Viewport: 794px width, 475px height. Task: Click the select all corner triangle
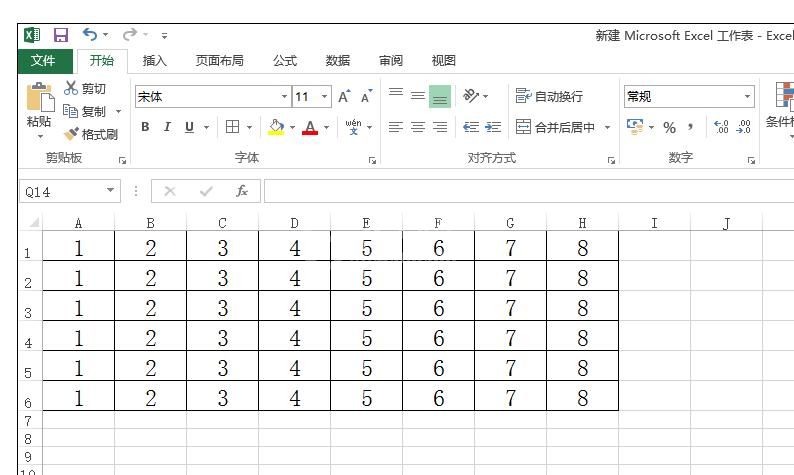tap(33, 223)
